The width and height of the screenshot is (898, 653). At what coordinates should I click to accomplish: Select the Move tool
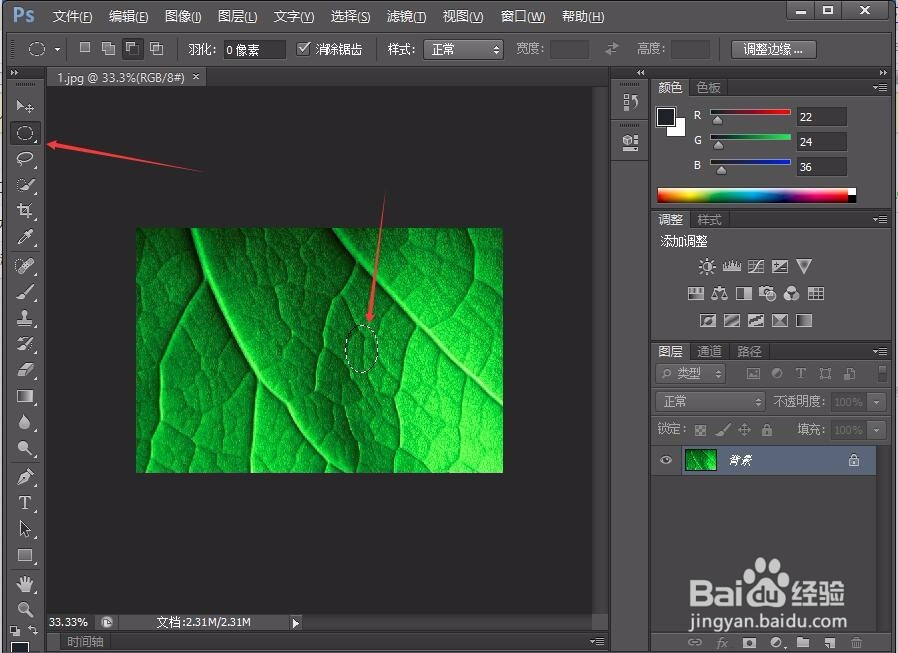[x=25, y=107]
